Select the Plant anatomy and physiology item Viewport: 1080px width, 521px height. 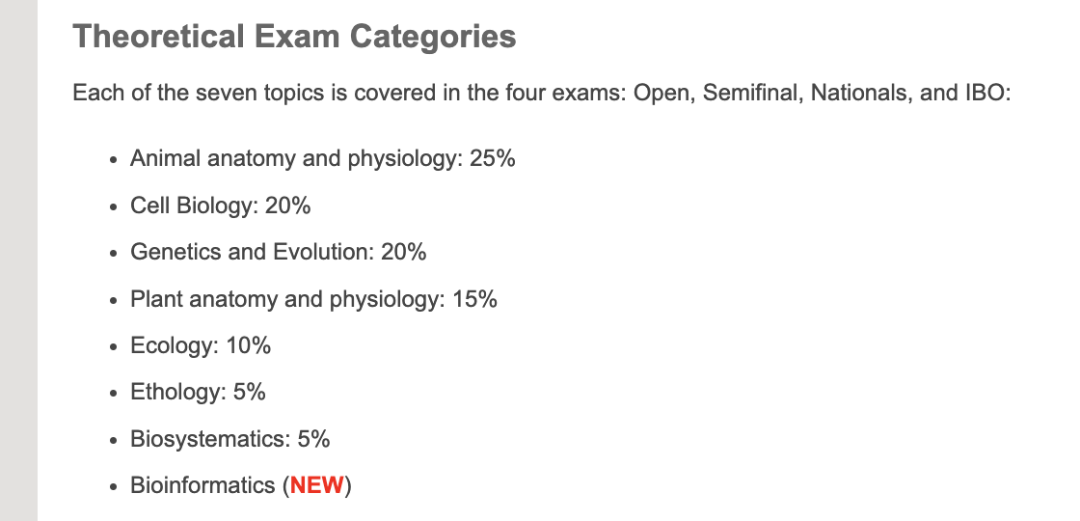pyautogui.click(x=313, y=299)
